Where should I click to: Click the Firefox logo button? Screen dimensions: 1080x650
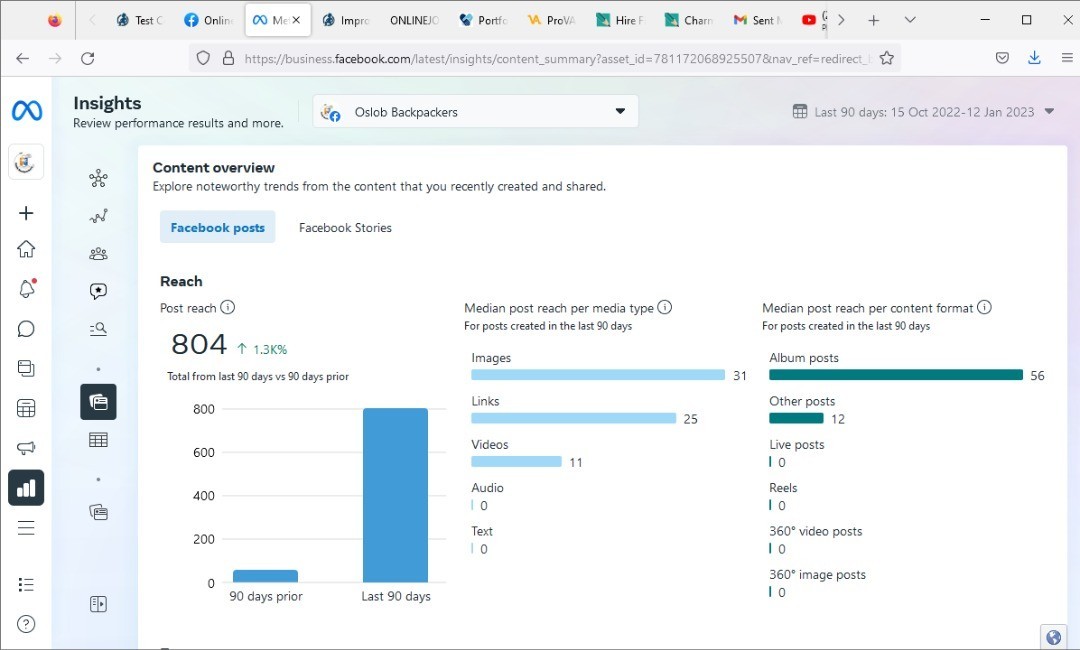point(54,20)
